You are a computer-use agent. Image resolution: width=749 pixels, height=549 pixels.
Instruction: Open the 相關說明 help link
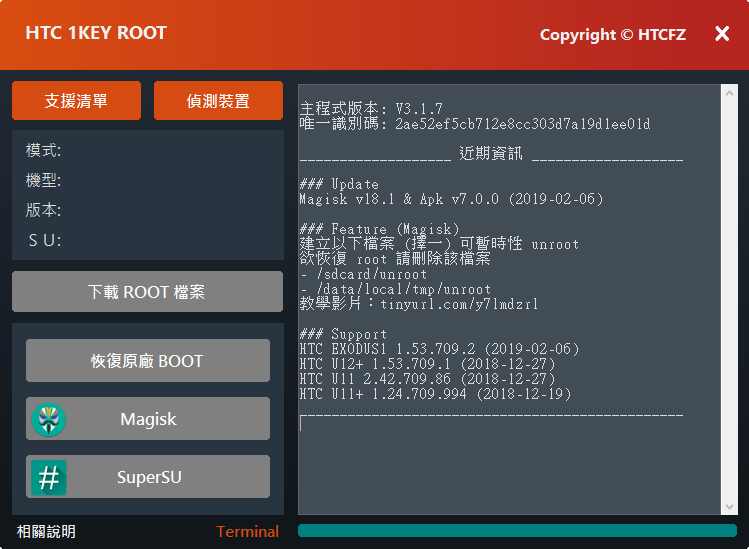coord(46,531)
